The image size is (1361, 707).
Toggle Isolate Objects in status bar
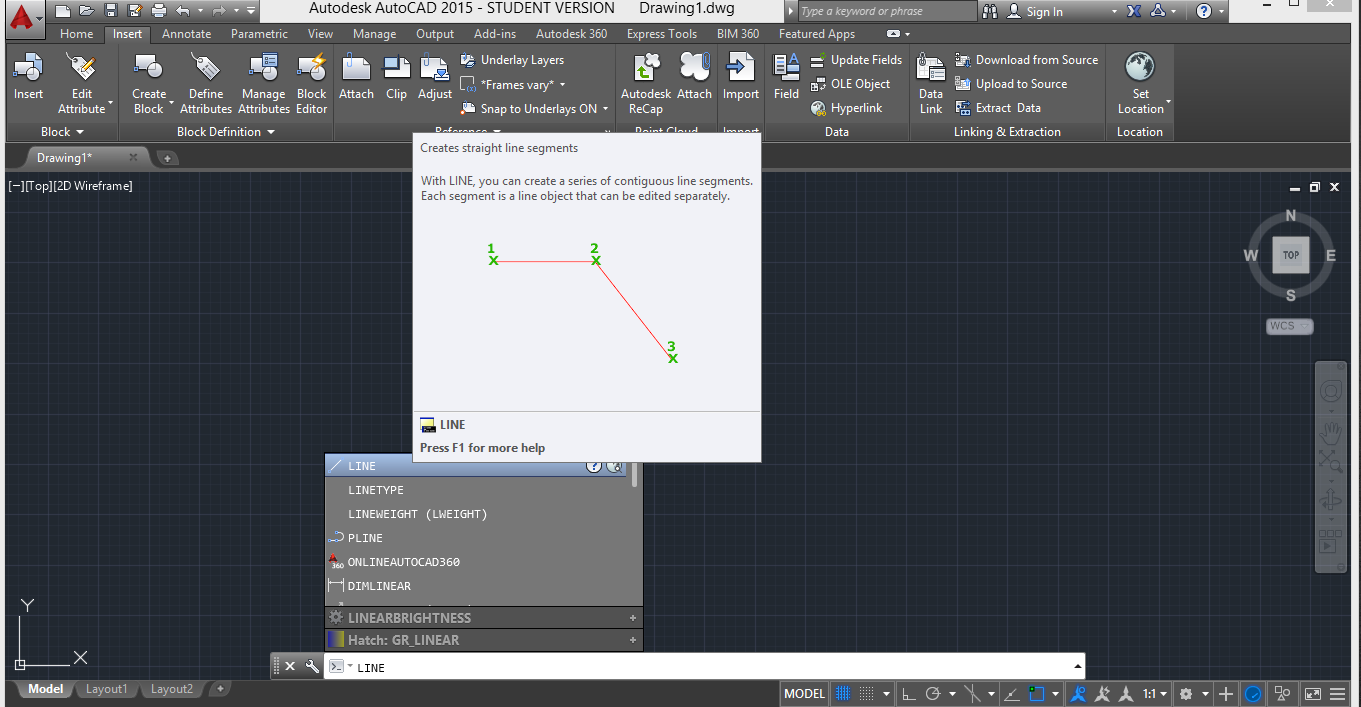point(1282,693)
